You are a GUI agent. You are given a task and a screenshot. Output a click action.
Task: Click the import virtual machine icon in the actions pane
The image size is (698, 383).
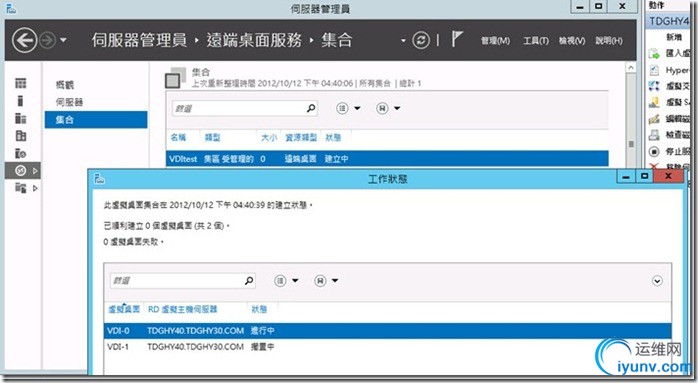[654, 53]
